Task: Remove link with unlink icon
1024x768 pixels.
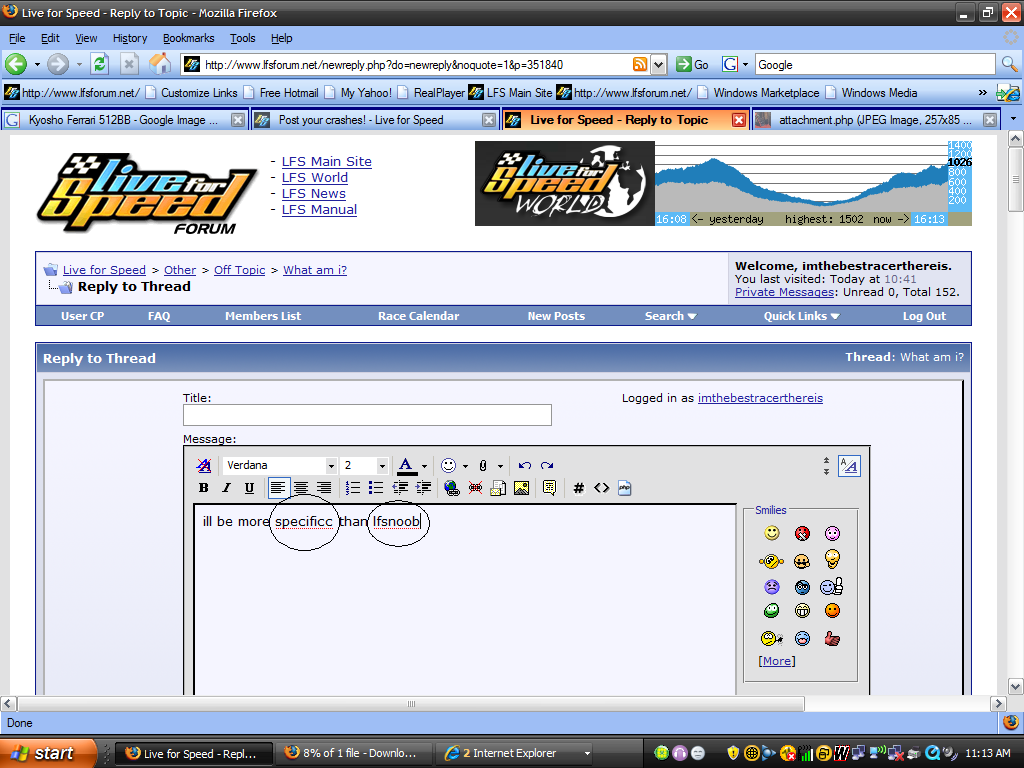Action: (475, 488)
